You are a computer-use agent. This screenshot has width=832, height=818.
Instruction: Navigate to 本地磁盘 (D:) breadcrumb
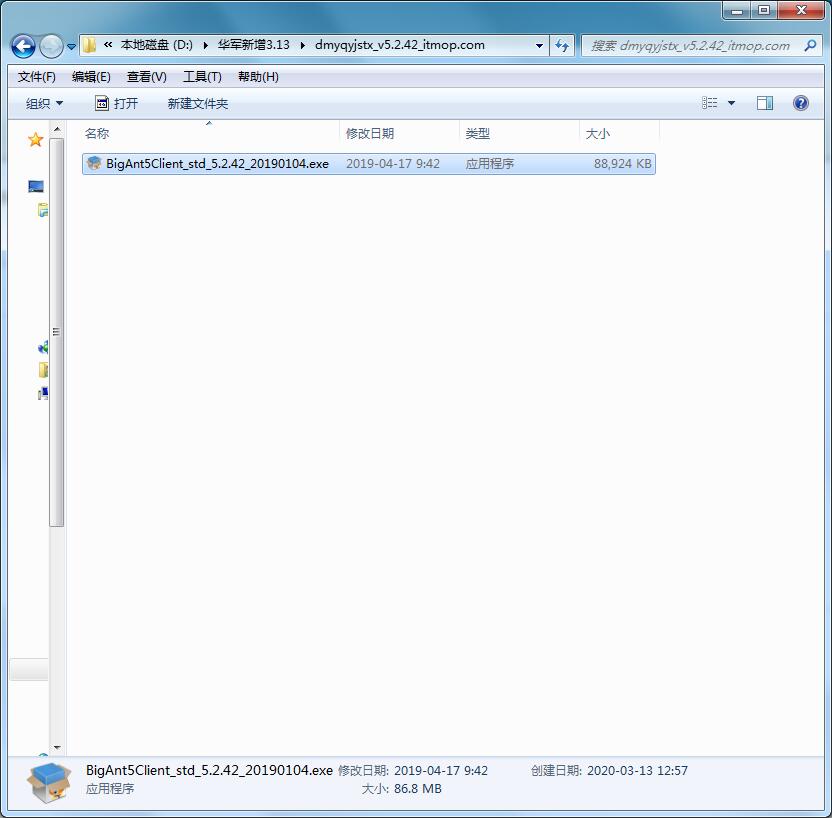click(x=157, y=45)
